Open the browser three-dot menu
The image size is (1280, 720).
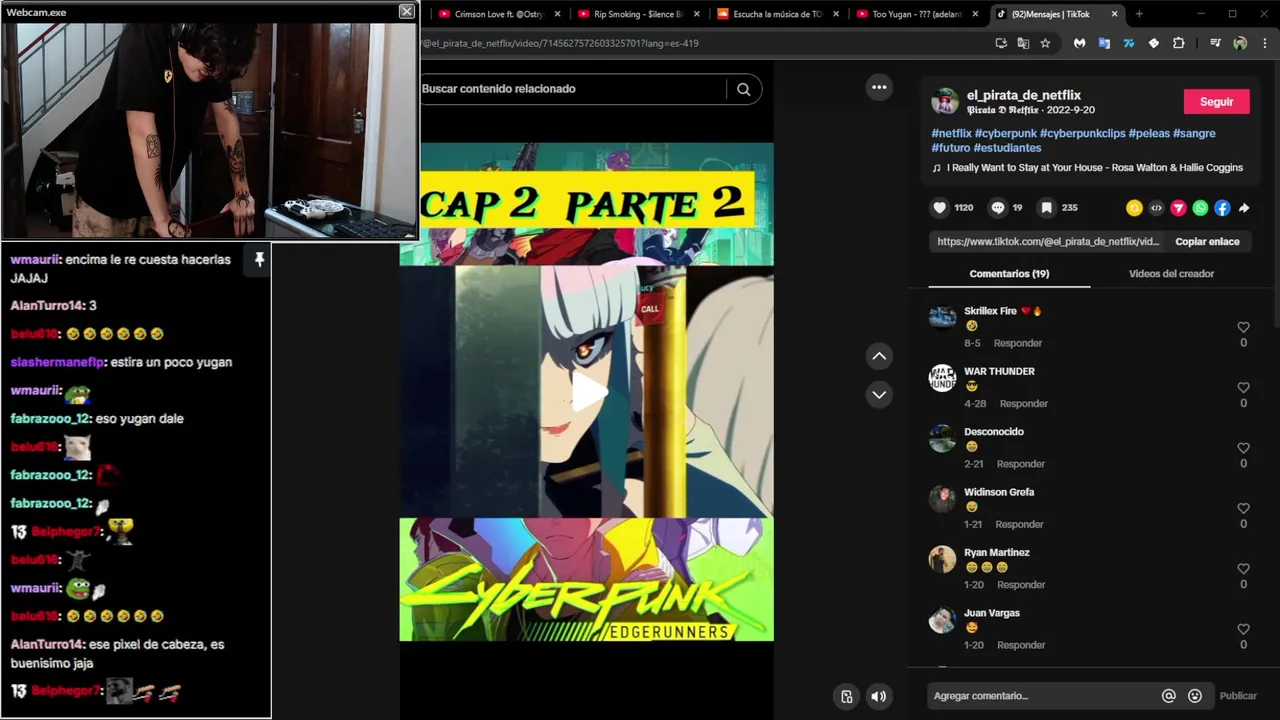tap(1265, 43)
